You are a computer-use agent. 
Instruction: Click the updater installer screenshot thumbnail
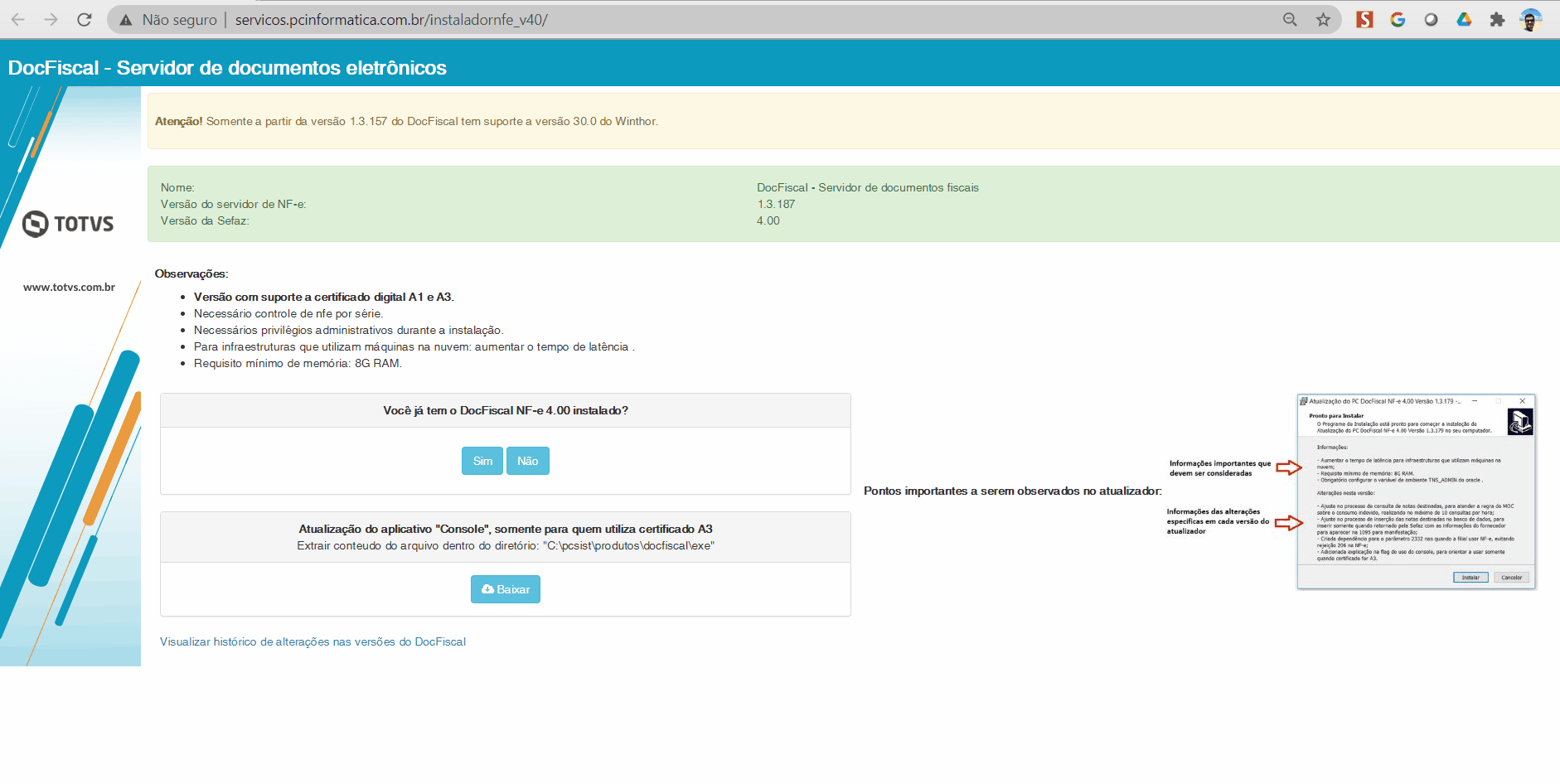1417,491
